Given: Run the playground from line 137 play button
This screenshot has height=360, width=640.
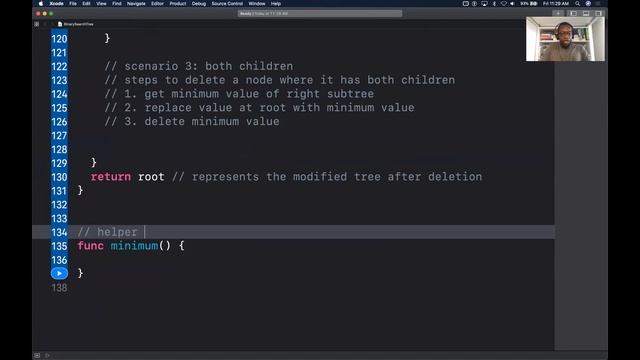Looking at the screenshot, I should tap(59, 273).
